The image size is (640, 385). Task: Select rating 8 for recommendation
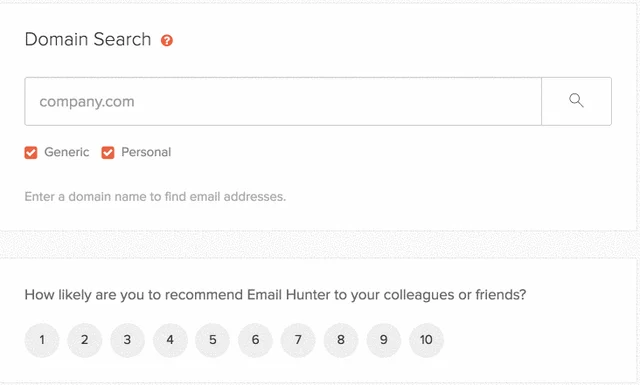341,340
